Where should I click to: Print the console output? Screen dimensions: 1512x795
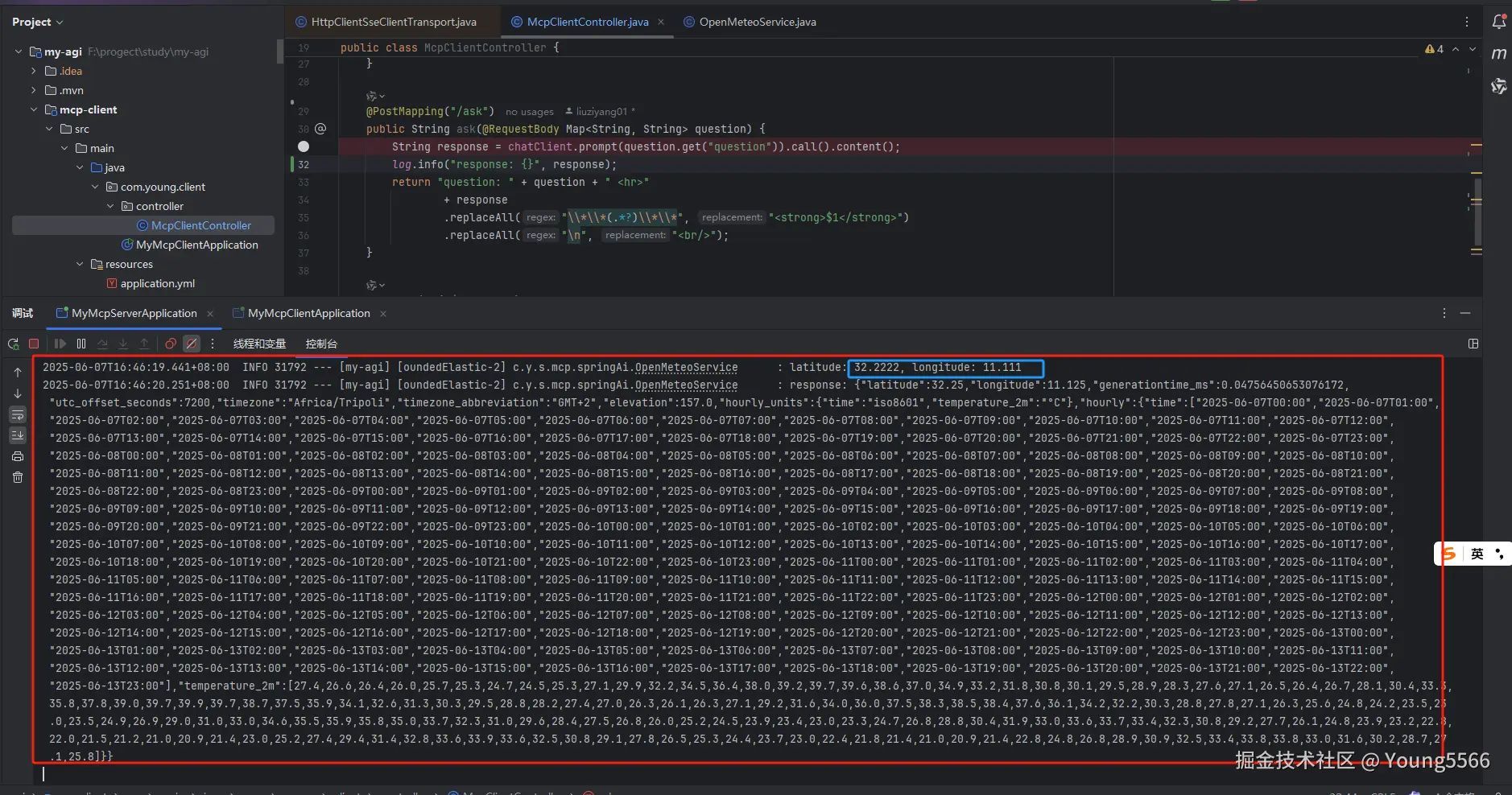tap(18, 456)
